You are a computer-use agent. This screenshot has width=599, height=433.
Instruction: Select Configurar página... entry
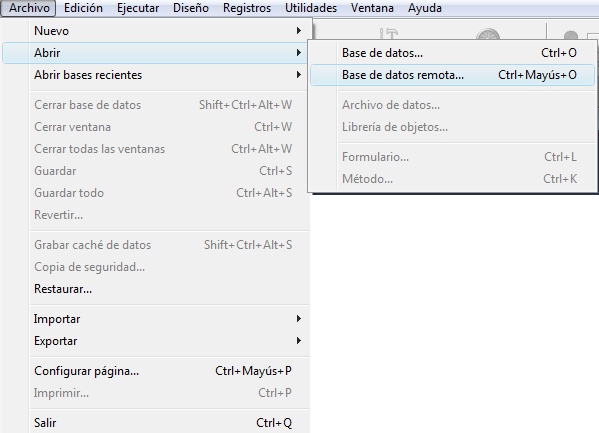pyautogui.click(x=156, y=371)
